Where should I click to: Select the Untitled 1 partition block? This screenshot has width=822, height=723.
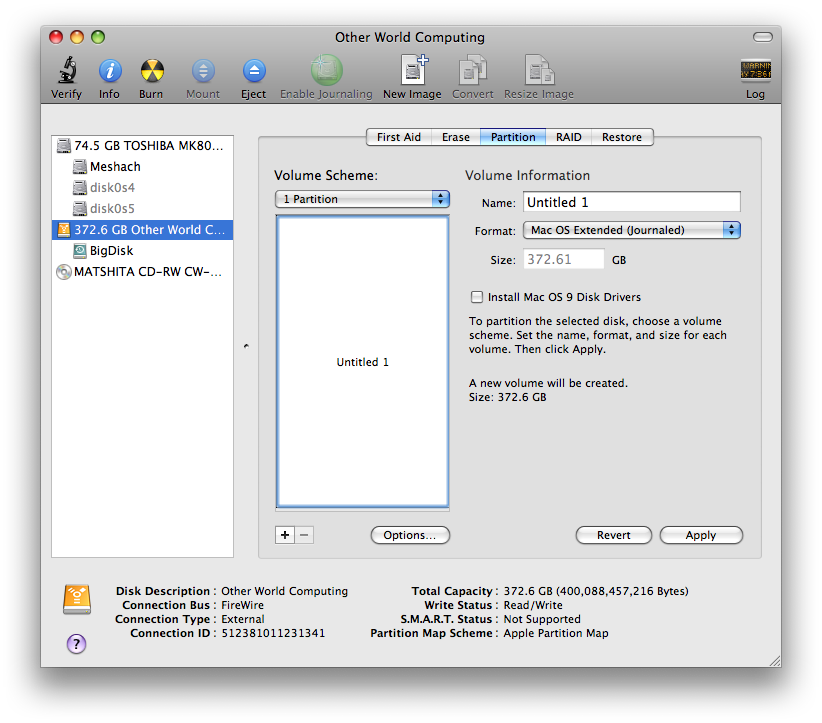click(x=362, y=362)
